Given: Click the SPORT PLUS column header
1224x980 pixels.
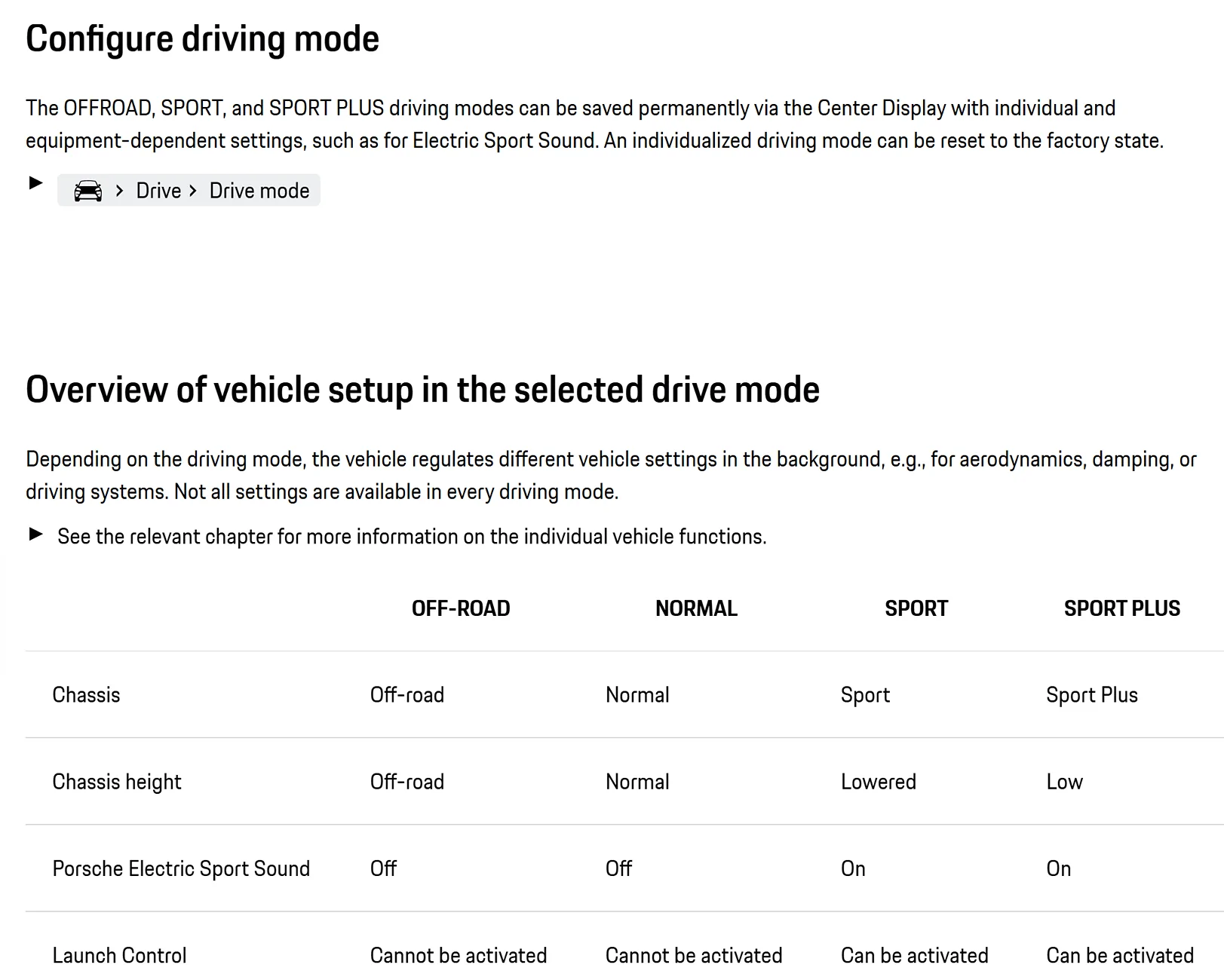Looking at the screenshot, I should pyautogui.click(x=1121, y=608).
